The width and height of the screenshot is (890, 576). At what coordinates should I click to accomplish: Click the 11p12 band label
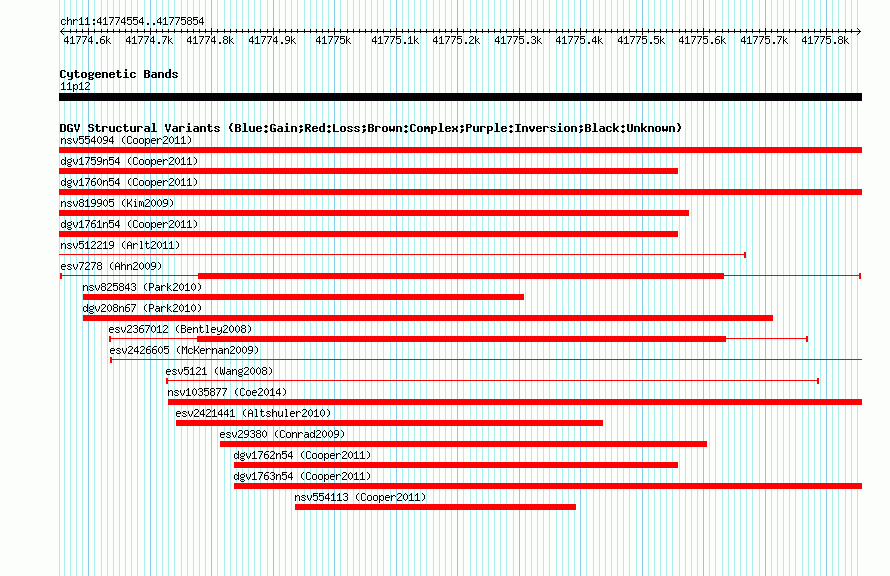(x=75, y=86)
